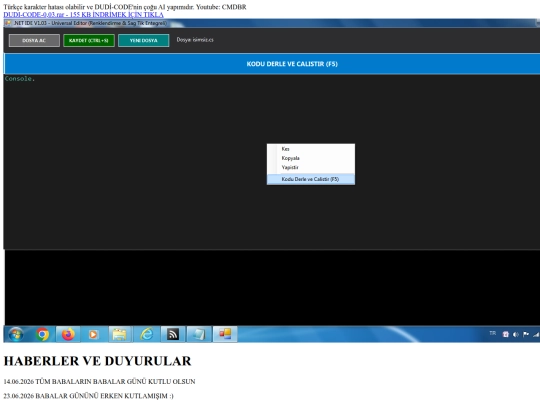This screenshot has height=405, width=540.
Task: Open Windows Explorer folder icon on taskbar
Action: tap(120, 334)
